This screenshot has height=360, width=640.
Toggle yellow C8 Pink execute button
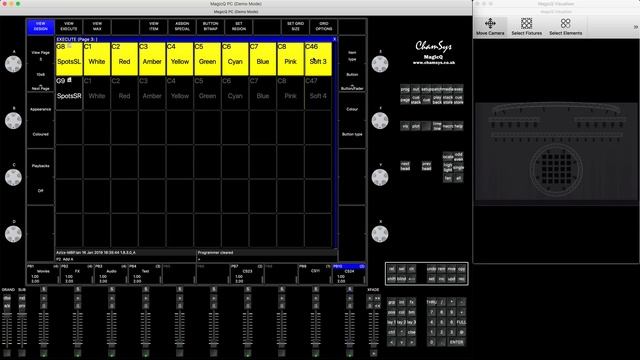pos(290,59)
